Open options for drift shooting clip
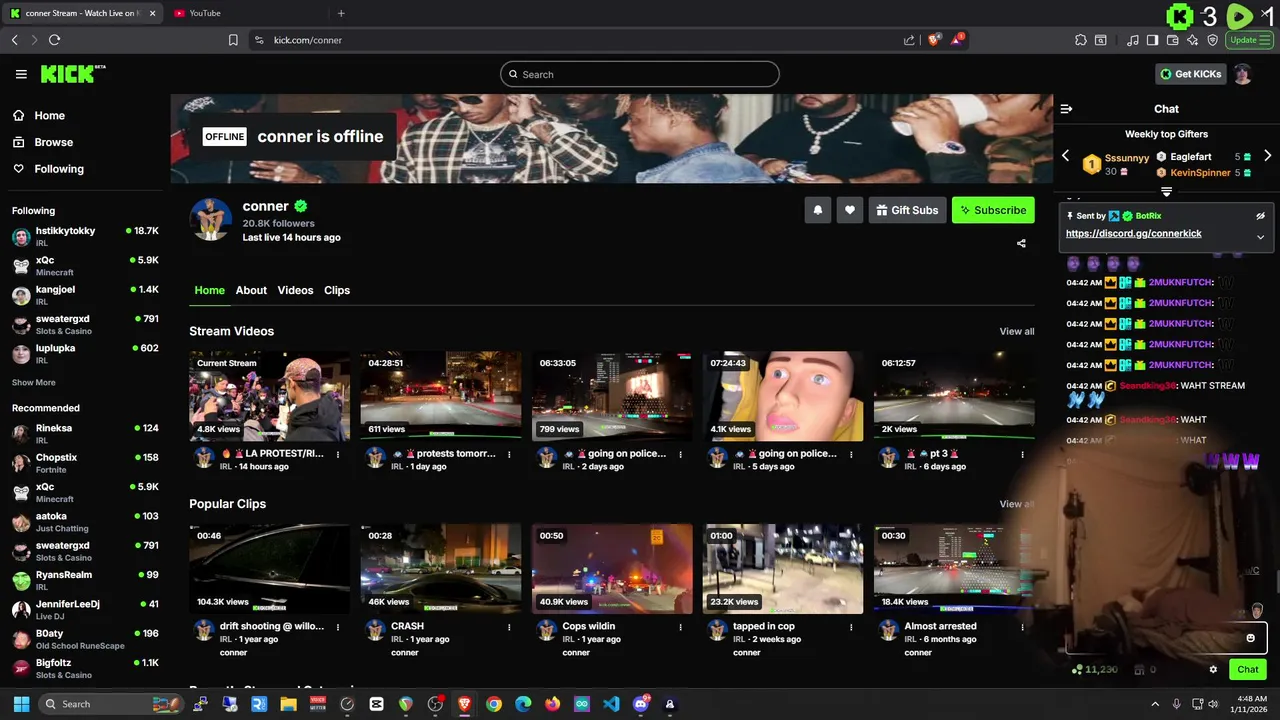Screen dimensions: 1280x720 (x=337, y=627)
